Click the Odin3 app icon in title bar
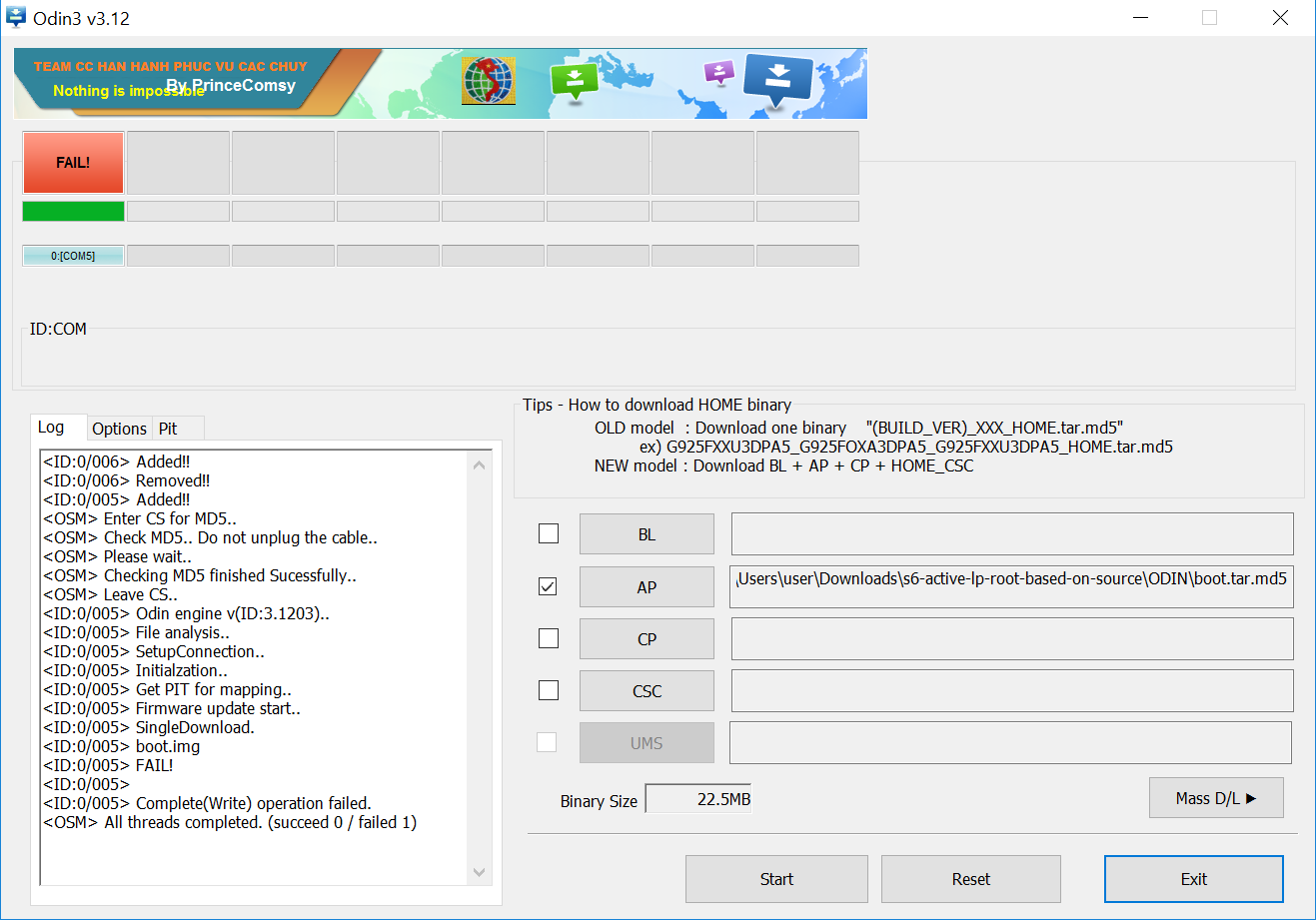This screenshot has height=920, width=1316. (16, 18)
